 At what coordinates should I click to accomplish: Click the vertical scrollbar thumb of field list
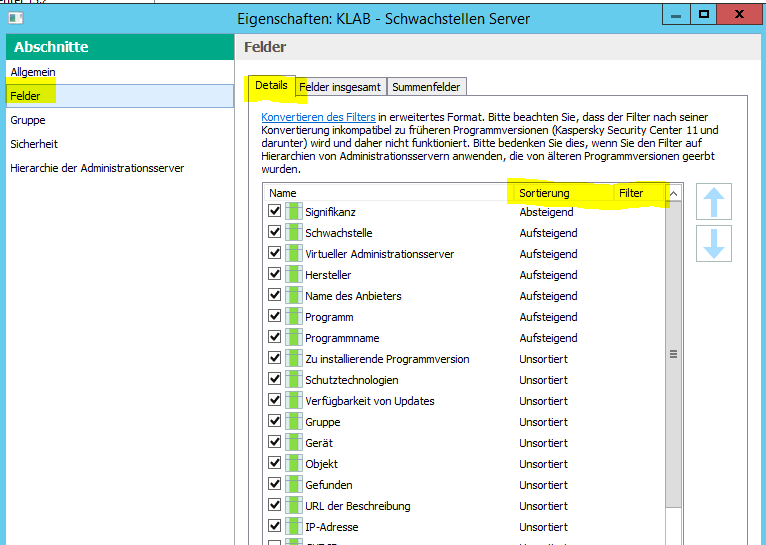click(x=673, y=354)
